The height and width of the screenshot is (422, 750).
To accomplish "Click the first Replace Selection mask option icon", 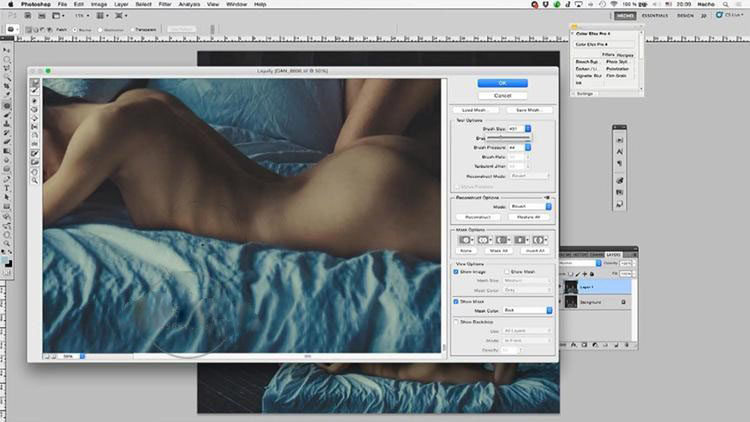I will click(x=466, y=240).
